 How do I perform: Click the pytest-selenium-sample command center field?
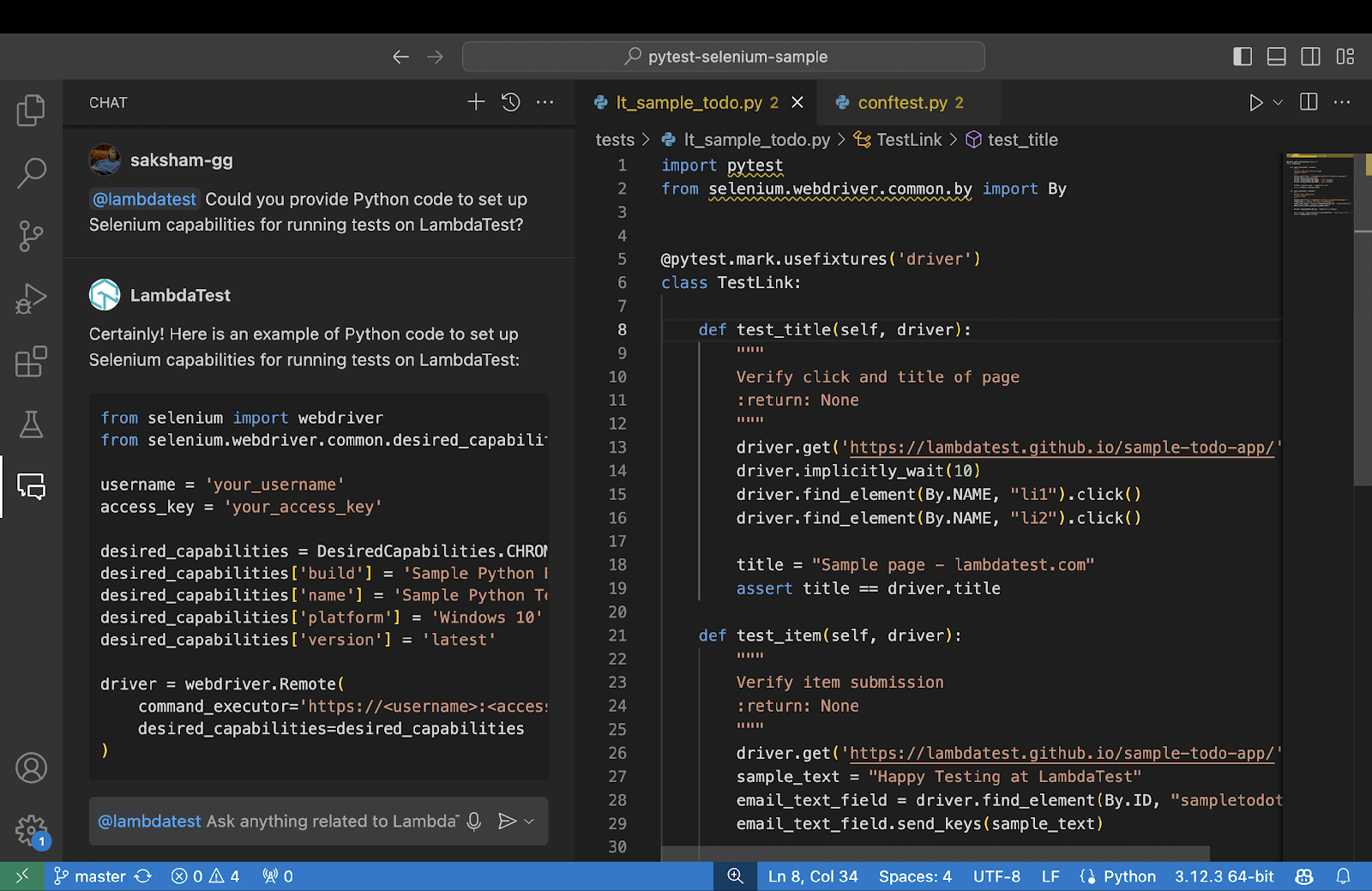(x=723, y=56)
